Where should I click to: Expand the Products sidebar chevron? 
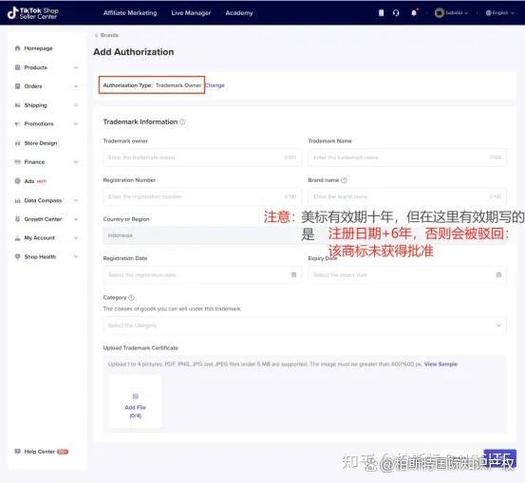point(76,68)
